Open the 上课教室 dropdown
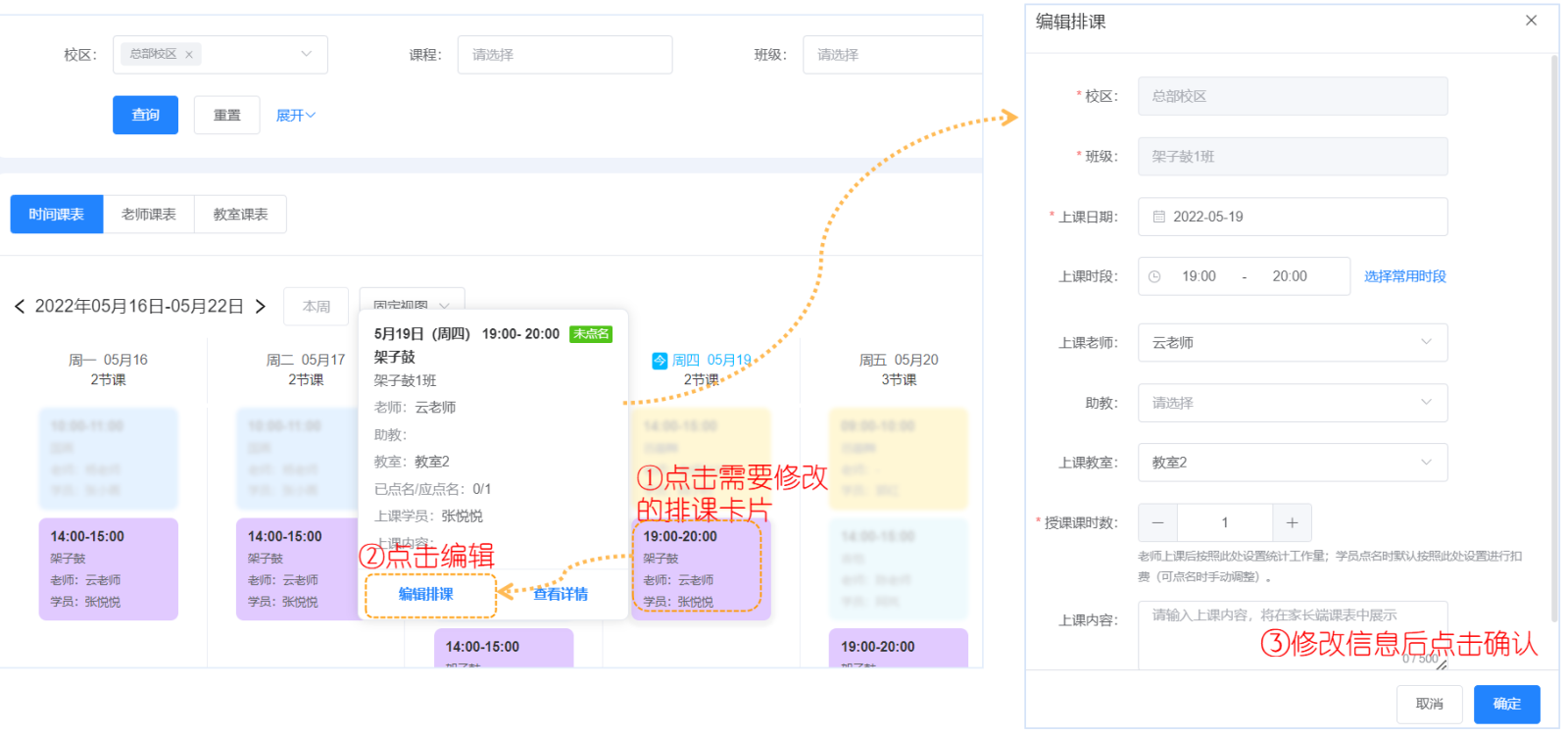 (1292, 463)
